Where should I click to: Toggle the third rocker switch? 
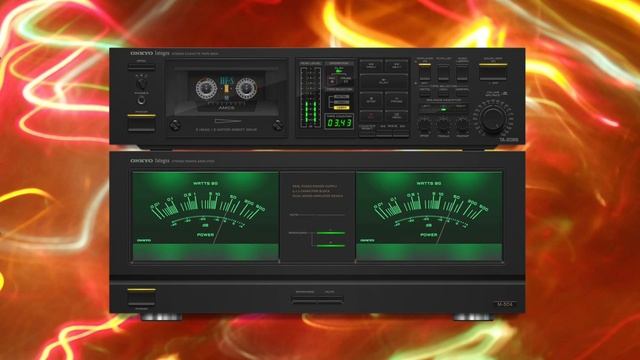(x=462, y=73)
